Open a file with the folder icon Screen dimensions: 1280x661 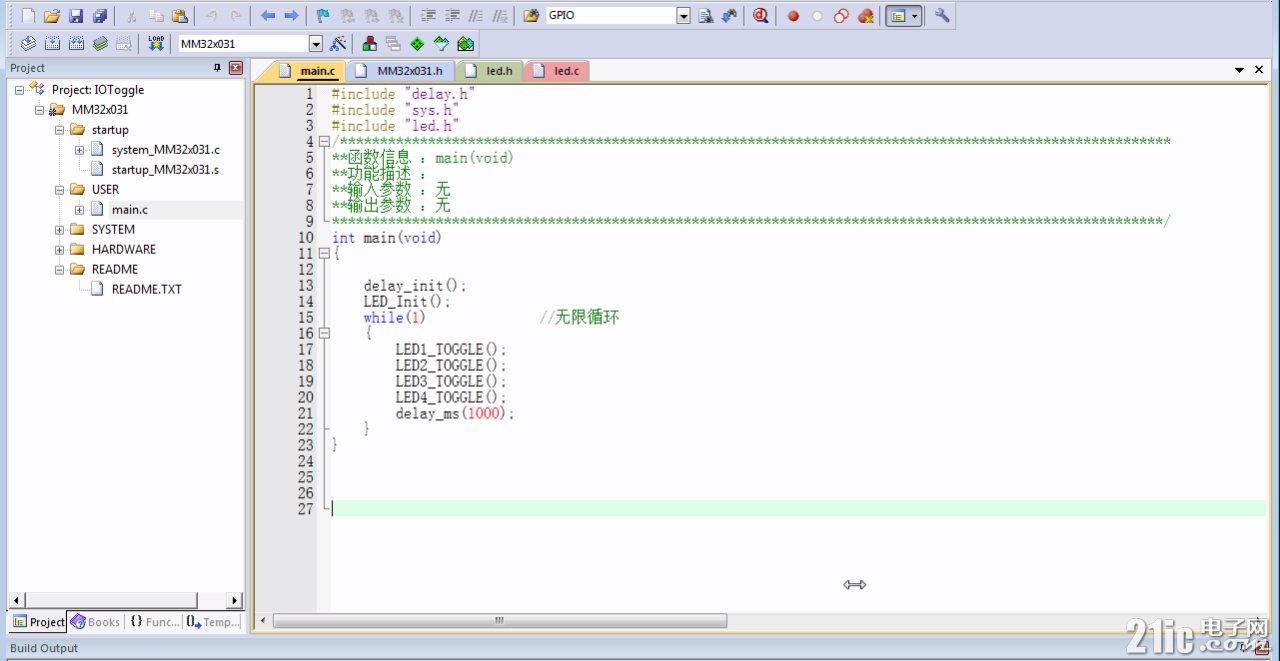pyautogui.click(x=52, y=16)
